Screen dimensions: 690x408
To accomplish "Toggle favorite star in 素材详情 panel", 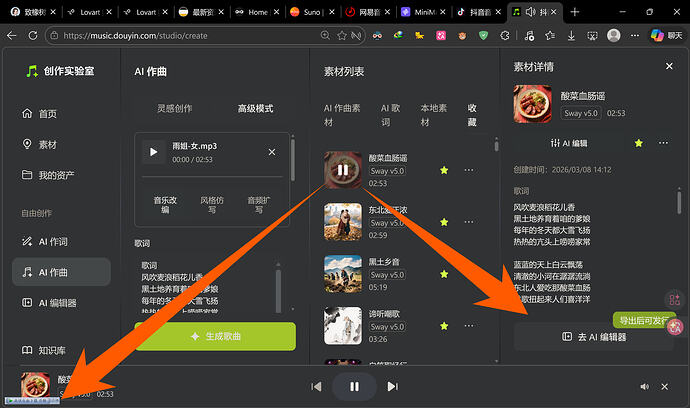I will coord(639,143).
